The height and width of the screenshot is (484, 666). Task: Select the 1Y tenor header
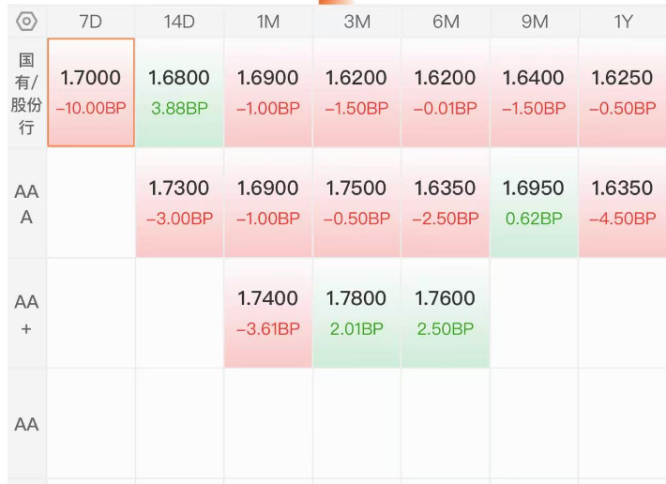click(x=623, y=21)
